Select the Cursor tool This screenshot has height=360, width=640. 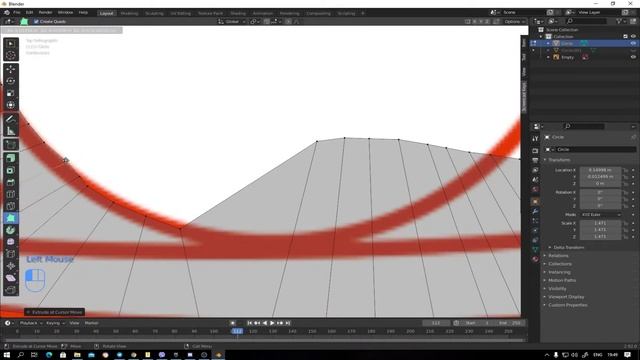pos(11,55)
